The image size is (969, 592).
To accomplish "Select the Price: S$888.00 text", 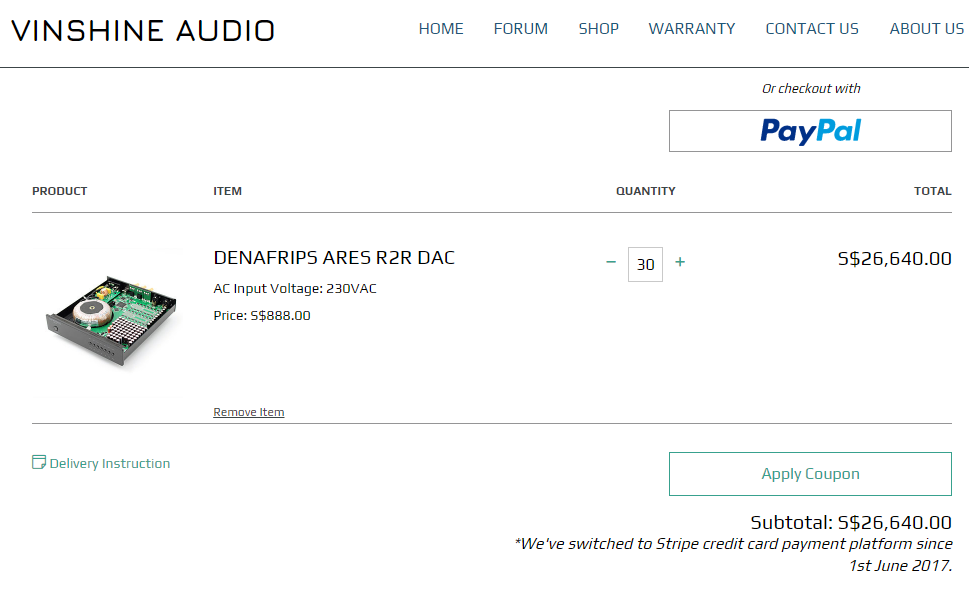I will (x=262, y=316).
